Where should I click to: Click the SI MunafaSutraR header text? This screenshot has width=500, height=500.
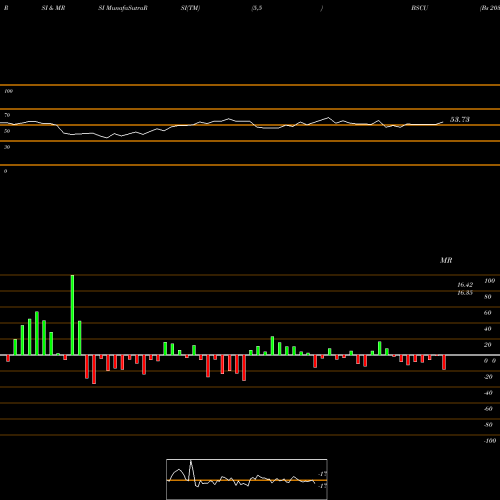(x=123, y=8)
